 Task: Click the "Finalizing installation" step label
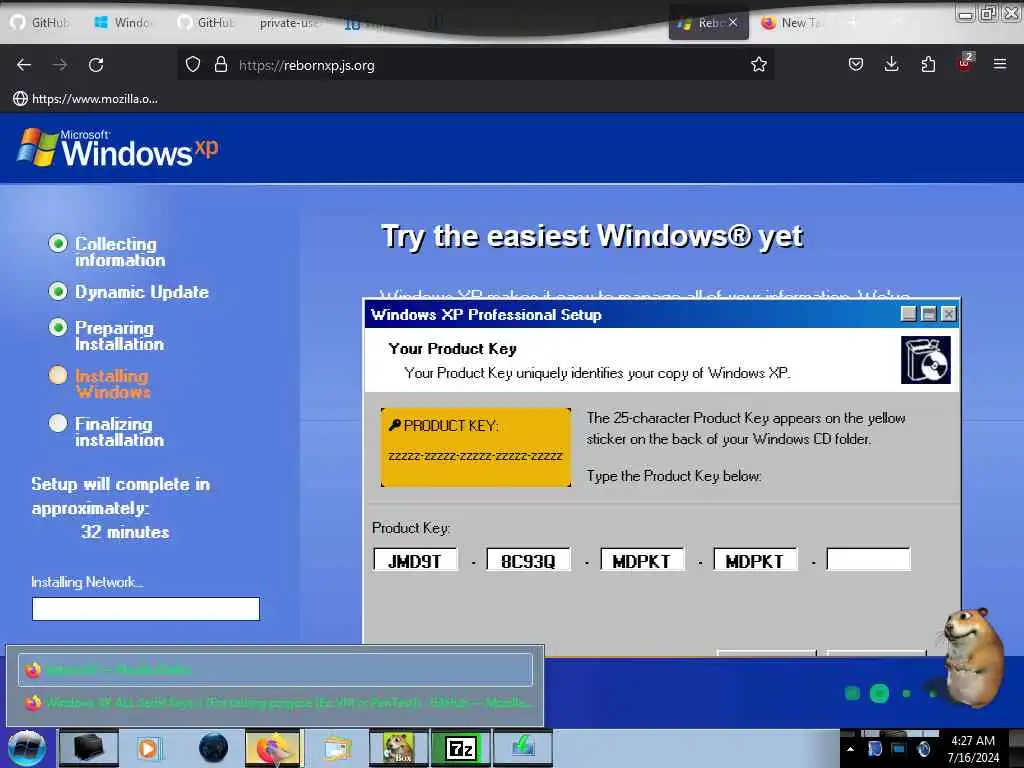click(120, 432)
